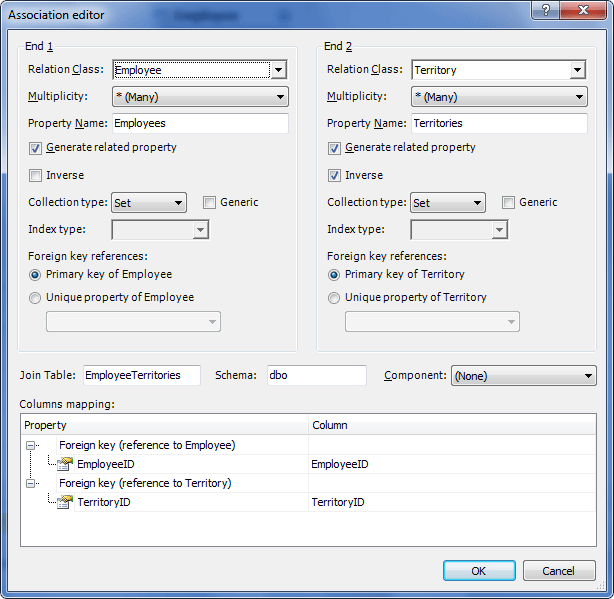Open End 2 unique property of Territory dropdown
Viewport: 614px width, 599px height.
point(432,322)
